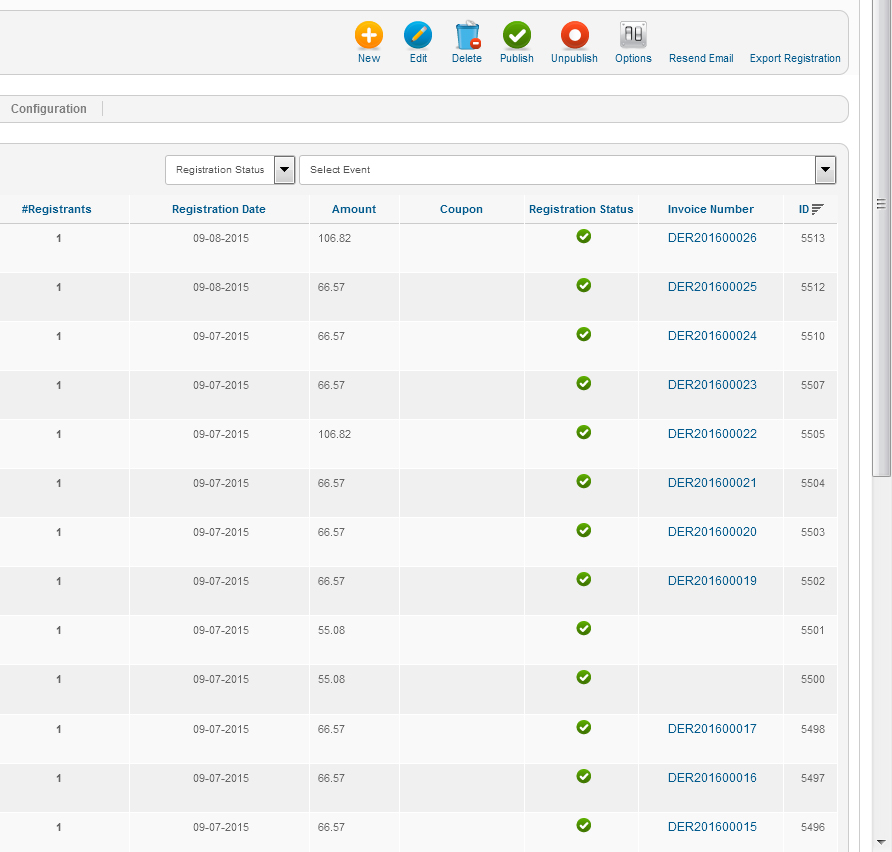Viewport: 892px width, 852px height.
Task: Sort by Amount column header
Action: point(354,209)
